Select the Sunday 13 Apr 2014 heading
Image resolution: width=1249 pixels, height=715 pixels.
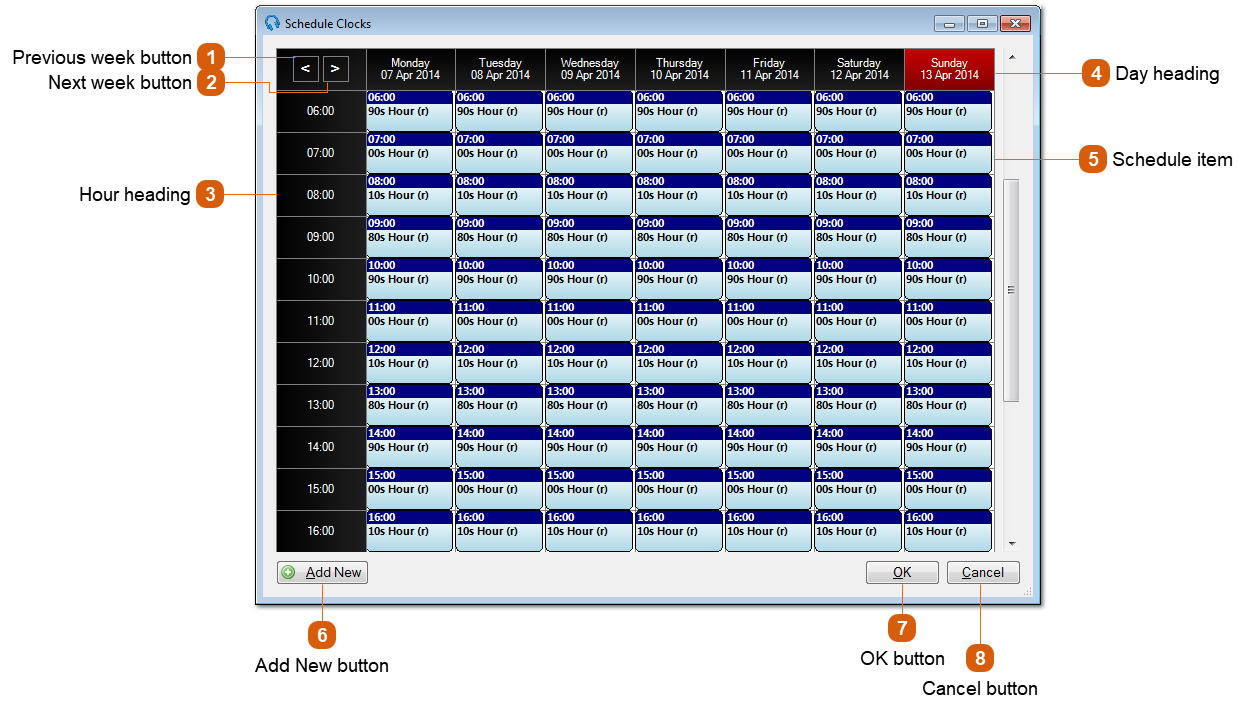tap(947, 68)
